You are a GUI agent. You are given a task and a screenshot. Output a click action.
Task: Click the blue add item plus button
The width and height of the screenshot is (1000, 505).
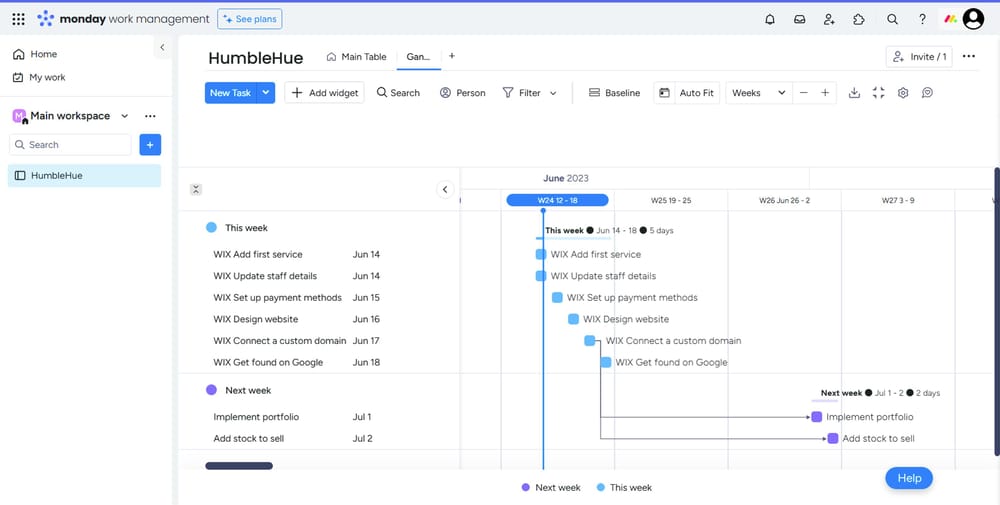[x=151, y=145]
